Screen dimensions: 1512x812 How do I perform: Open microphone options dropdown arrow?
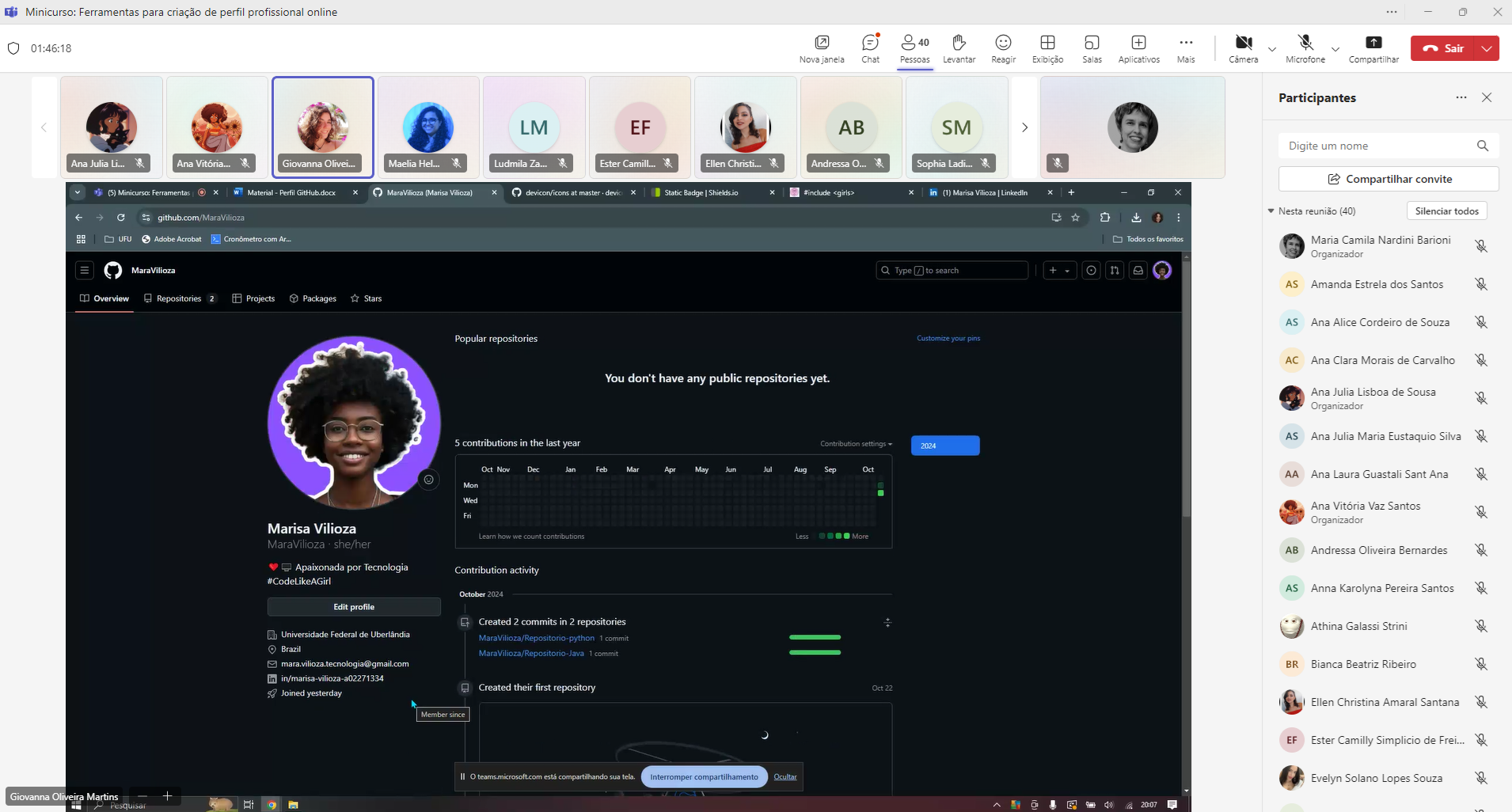(1335, 49)
